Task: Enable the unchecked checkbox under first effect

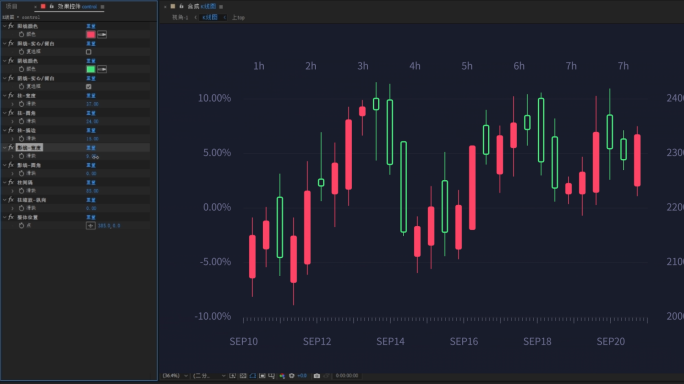Action: pos(89,51)
